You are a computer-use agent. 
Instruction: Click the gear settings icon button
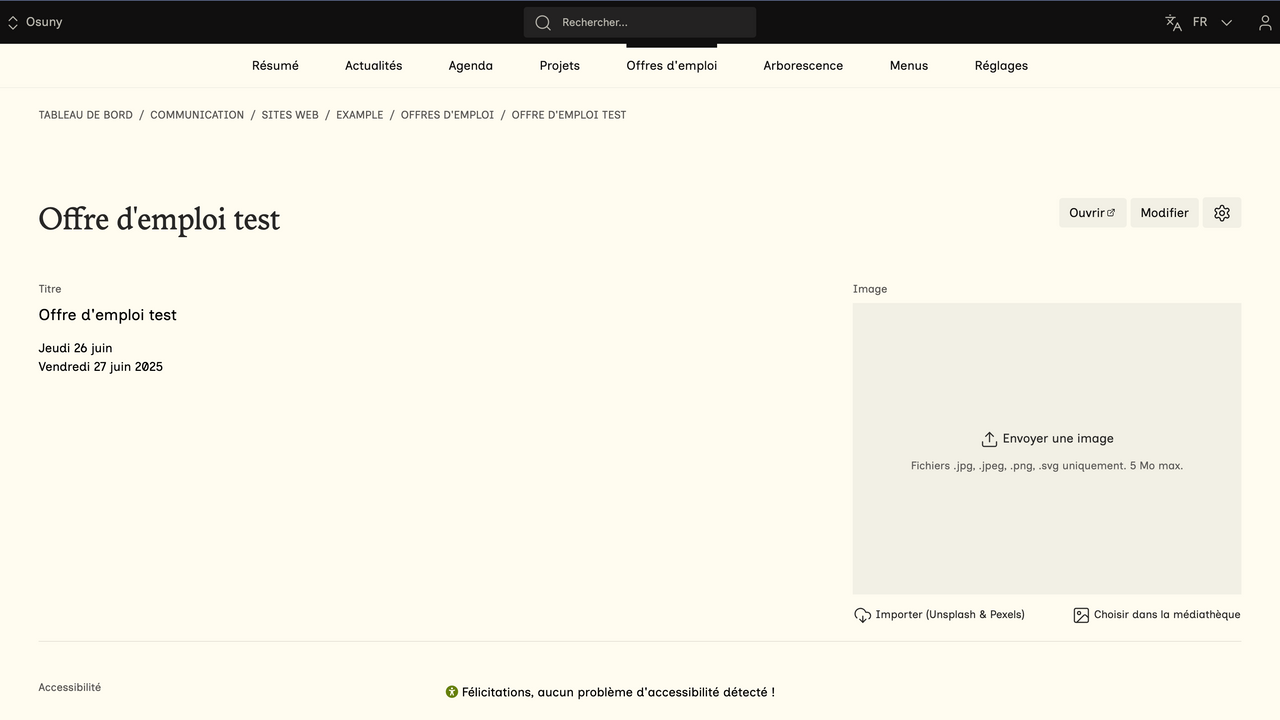[1221, 213]
